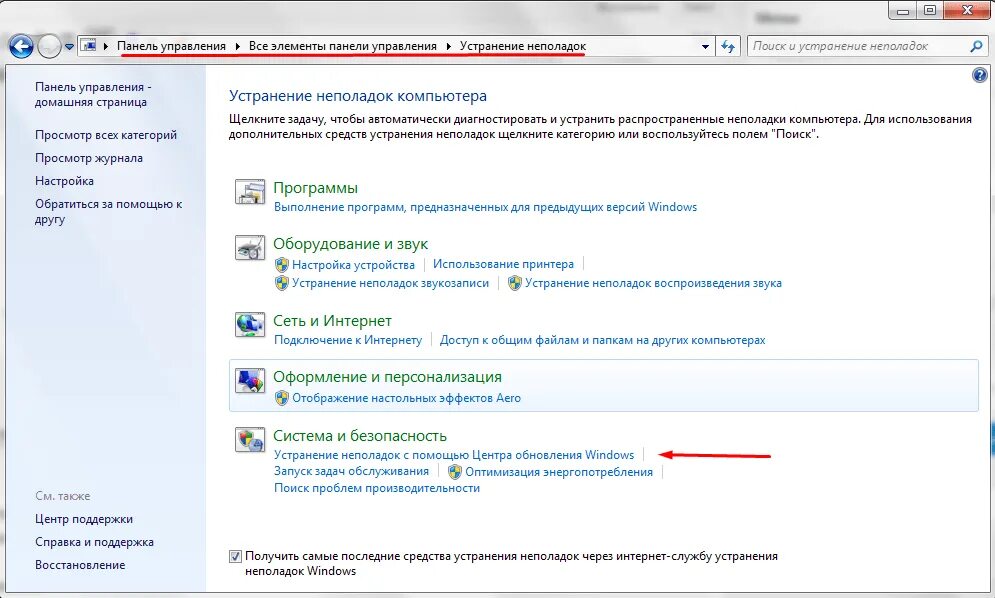
Task: Click shield icon beside Aero effects link
Action: point(282,398)
